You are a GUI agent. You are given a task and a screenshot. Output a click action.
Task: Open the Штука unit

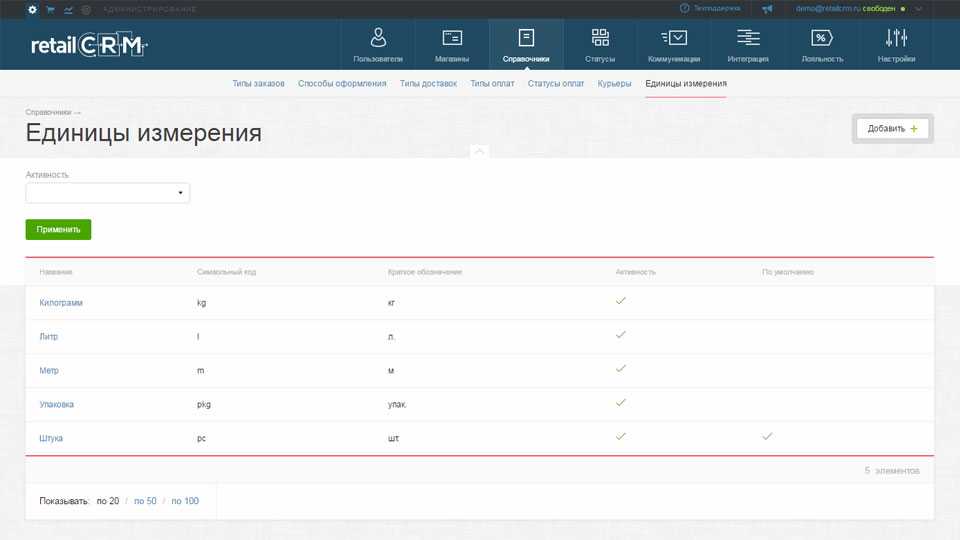click(51, 438)
